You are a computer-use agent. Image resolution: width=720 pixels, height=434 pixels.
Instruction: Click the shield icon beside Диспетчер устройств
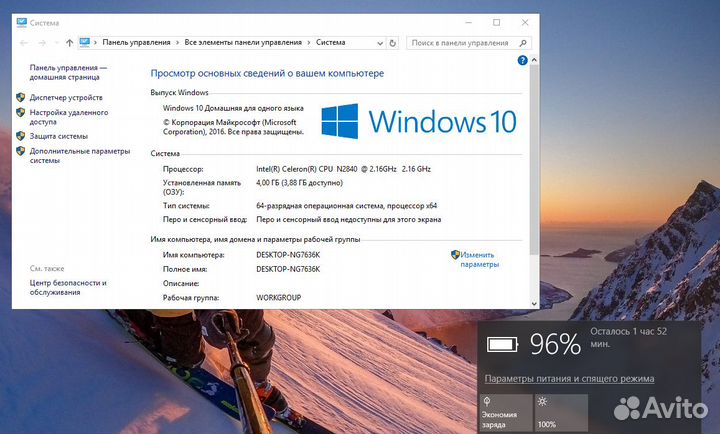[x=20, y=97]
